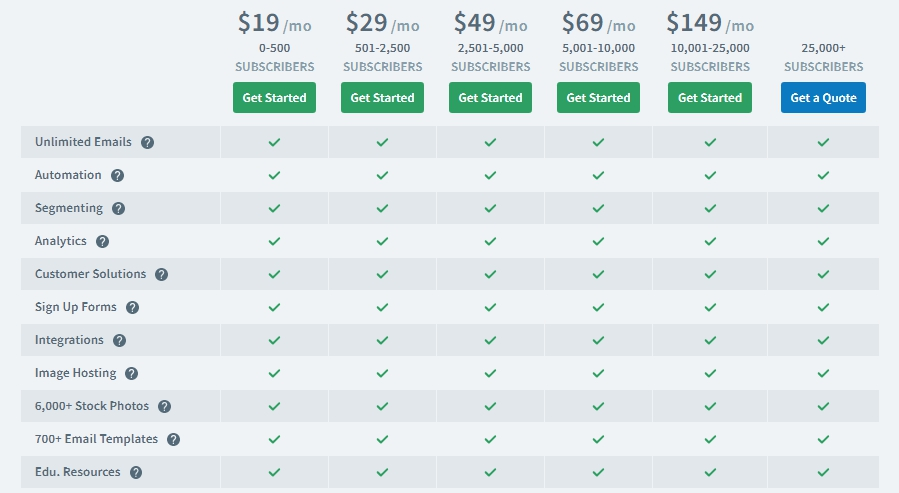Click the Integrations question mark icon
899x493 pixels.
point(120,340)
